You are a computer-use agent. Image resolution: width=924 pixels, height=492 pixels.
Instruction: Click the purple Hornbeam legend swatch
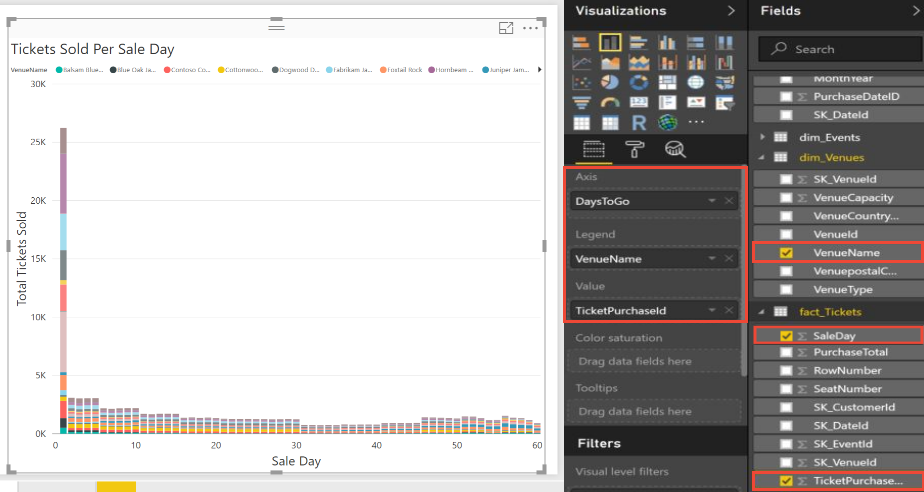pyautogui.click(x=431, y=70)
